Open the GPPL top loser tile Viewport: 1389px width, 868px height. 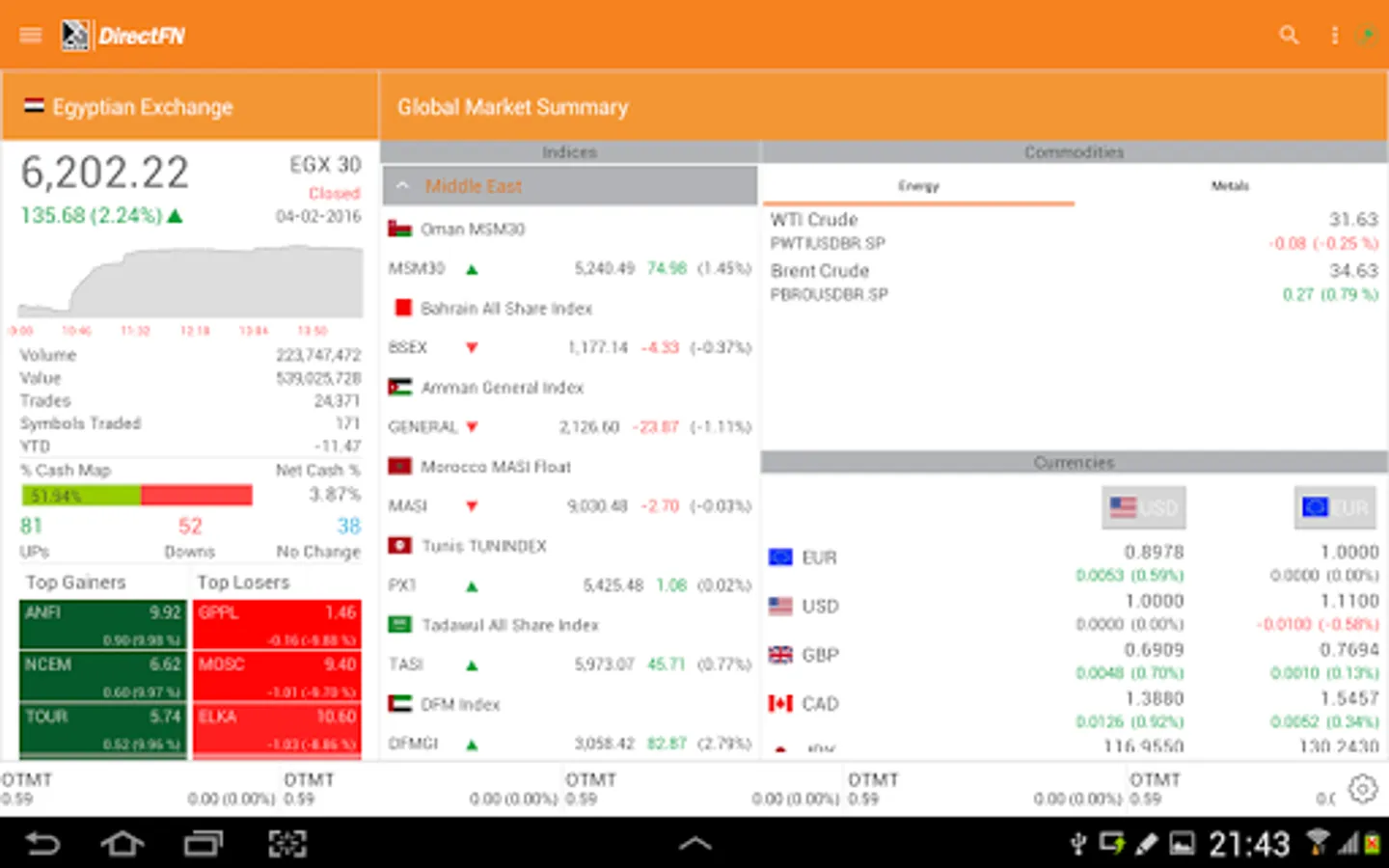pos(278,624)
